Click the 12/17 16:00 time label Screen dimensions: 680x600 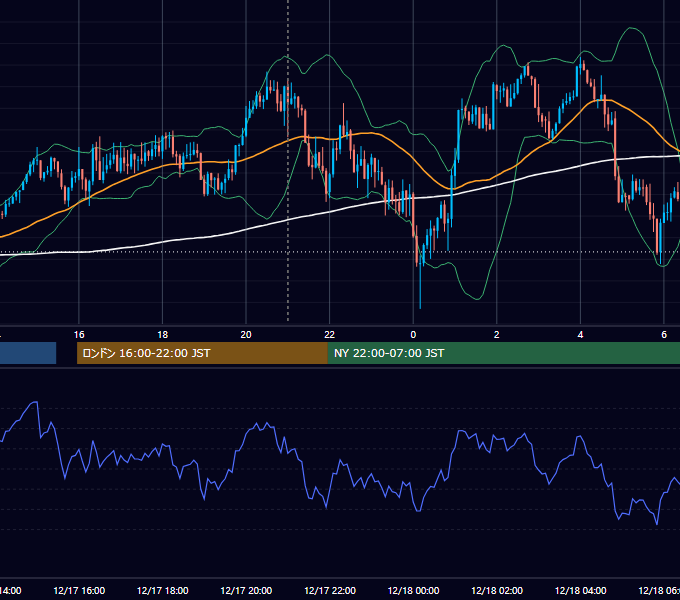tap(79, 590)
